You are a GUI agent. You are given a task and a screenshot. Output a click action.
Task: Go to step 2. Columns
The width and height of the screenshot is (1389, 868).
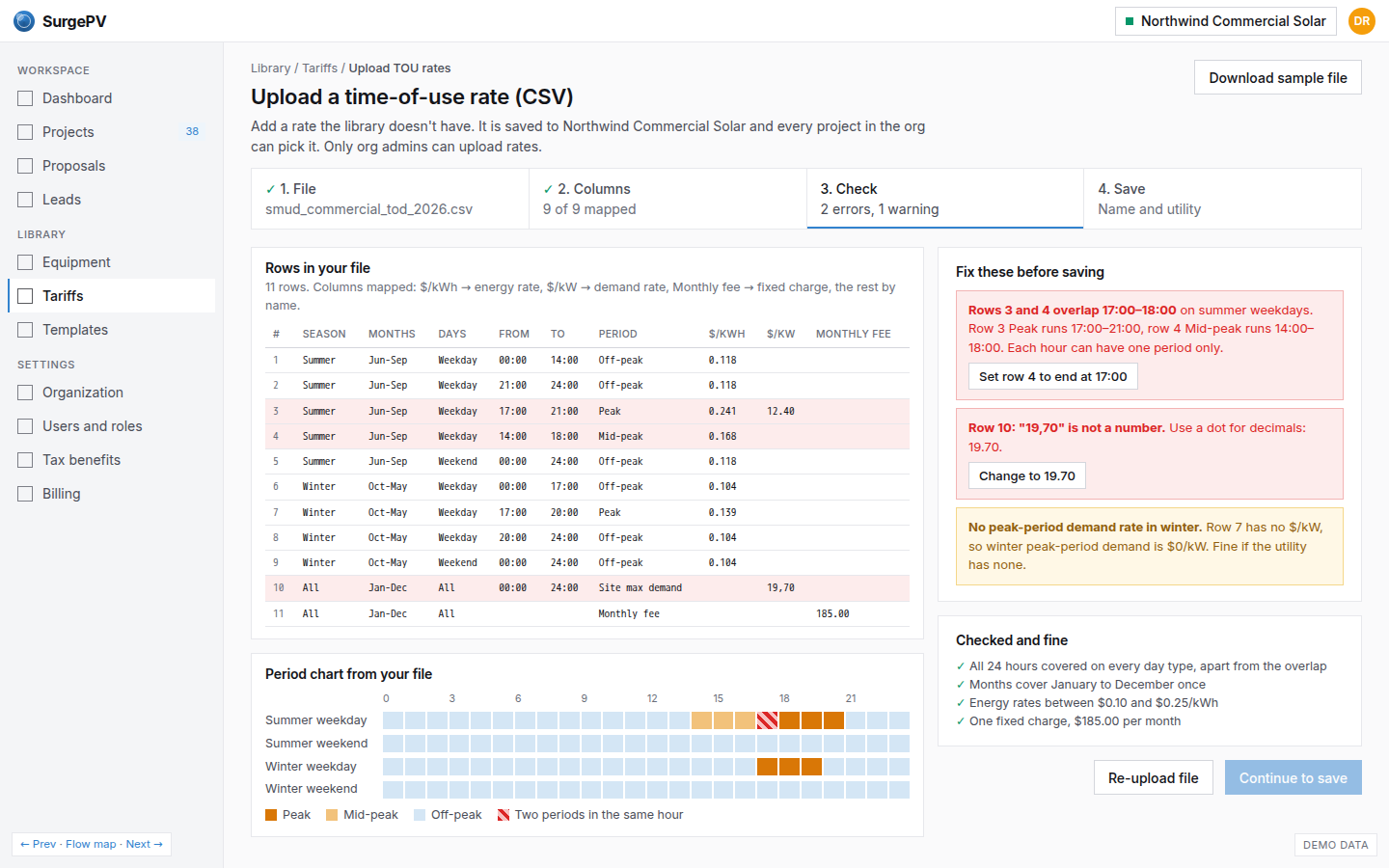tap(667, 199)
